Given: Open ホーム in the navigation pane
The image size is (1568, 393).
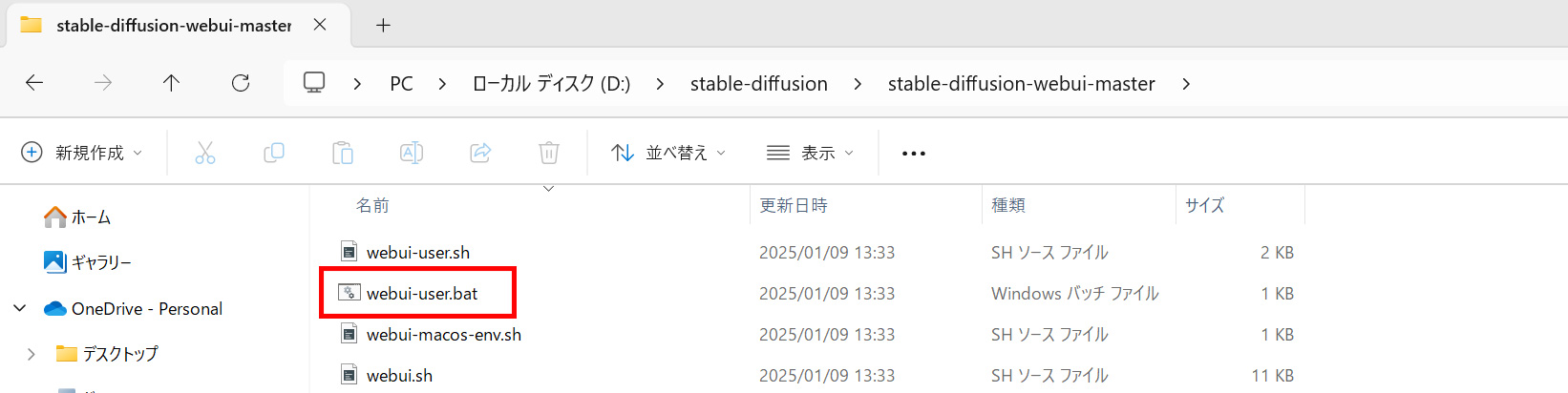Looking at the screenshot, I should point(90,217).
